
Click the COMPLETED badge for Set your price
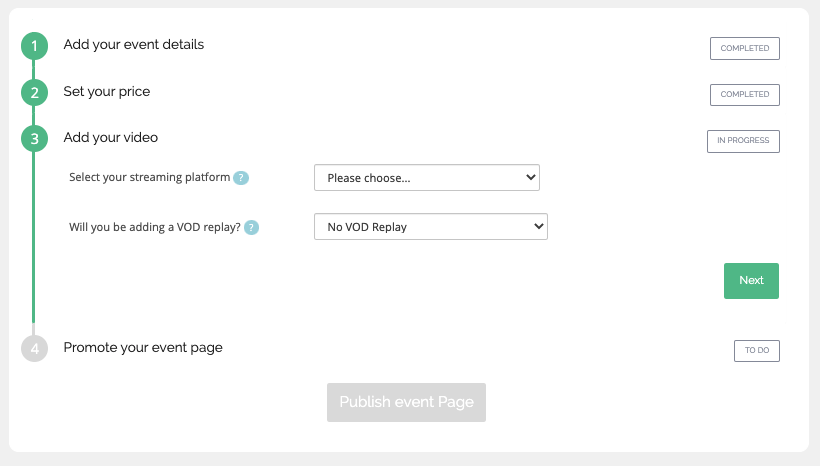pyautogui.click(x=745, y=95)
